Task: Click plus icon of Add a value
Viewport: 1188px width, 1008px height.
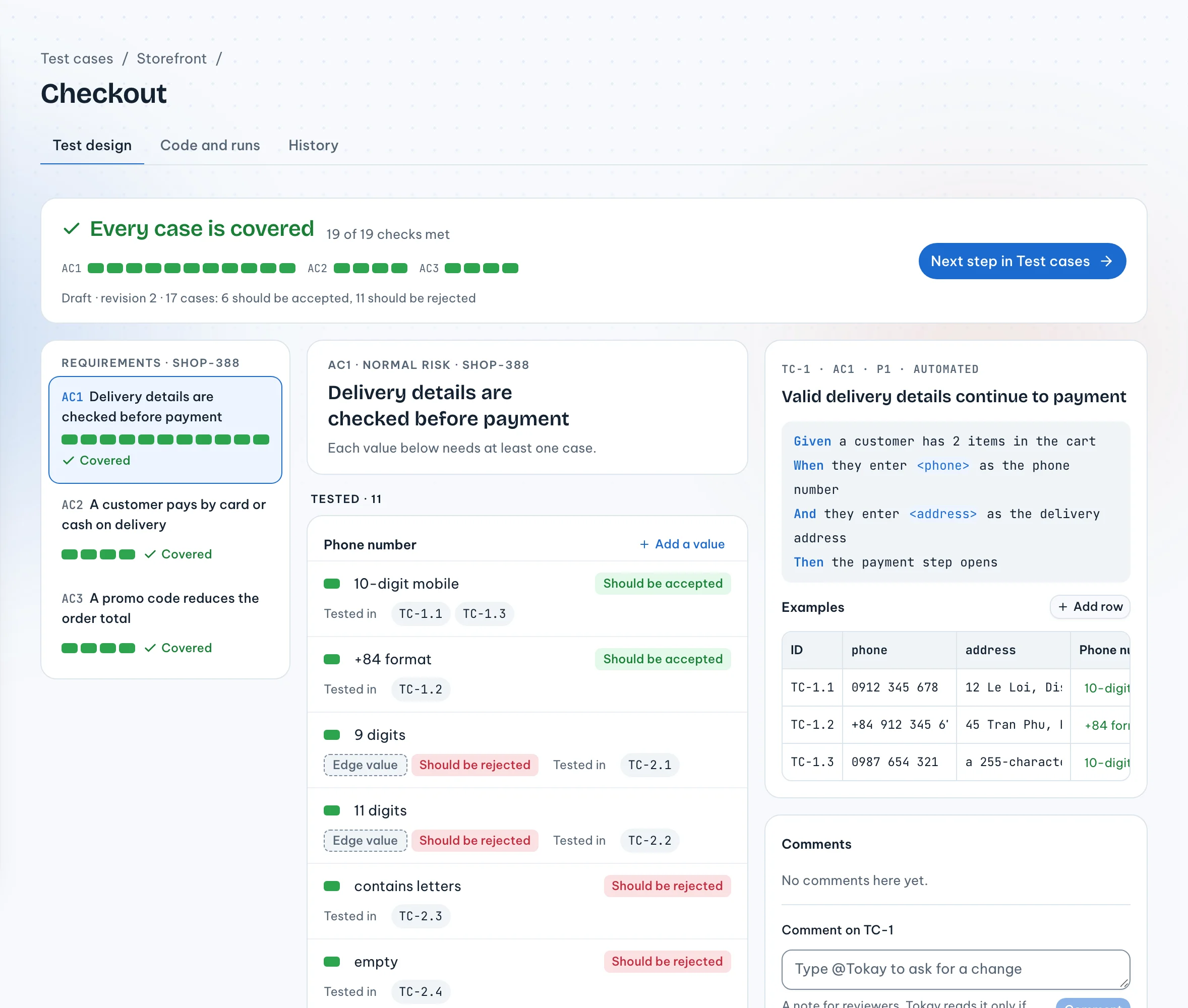Action: click(x=644, y=544)
